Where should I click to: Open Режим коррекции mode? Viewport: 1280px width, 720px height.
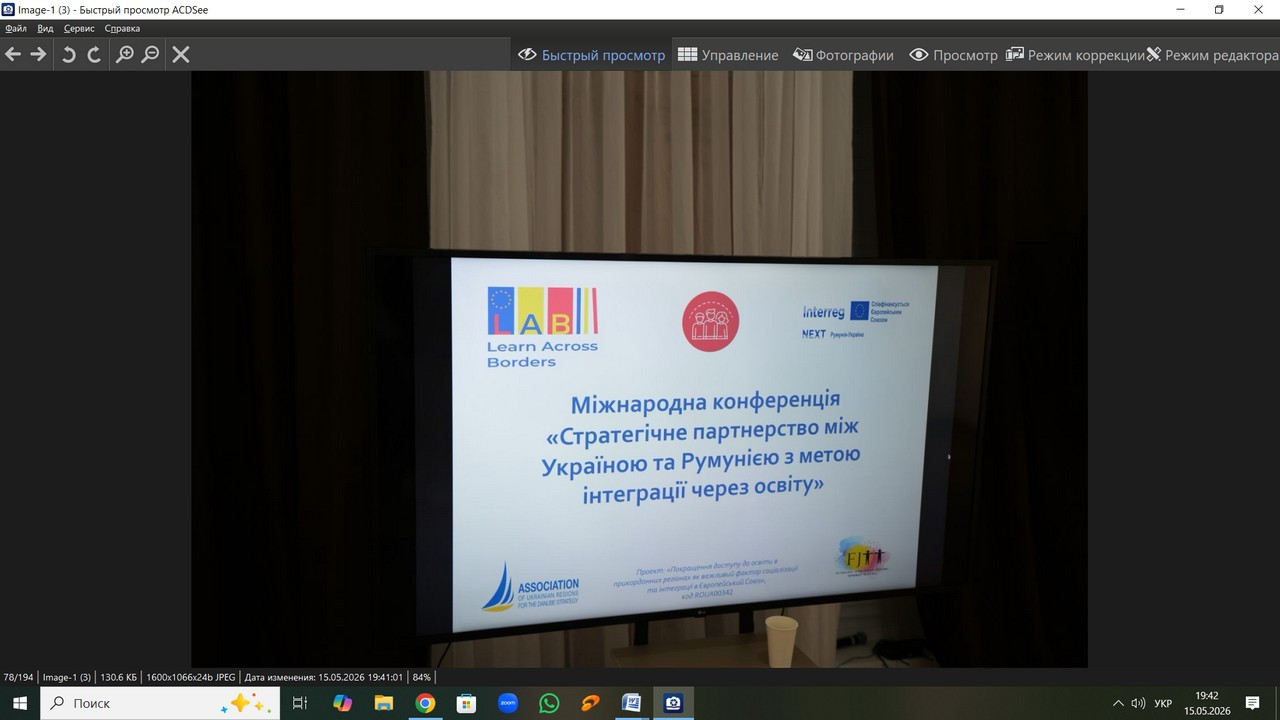(x=1075, y=55)
